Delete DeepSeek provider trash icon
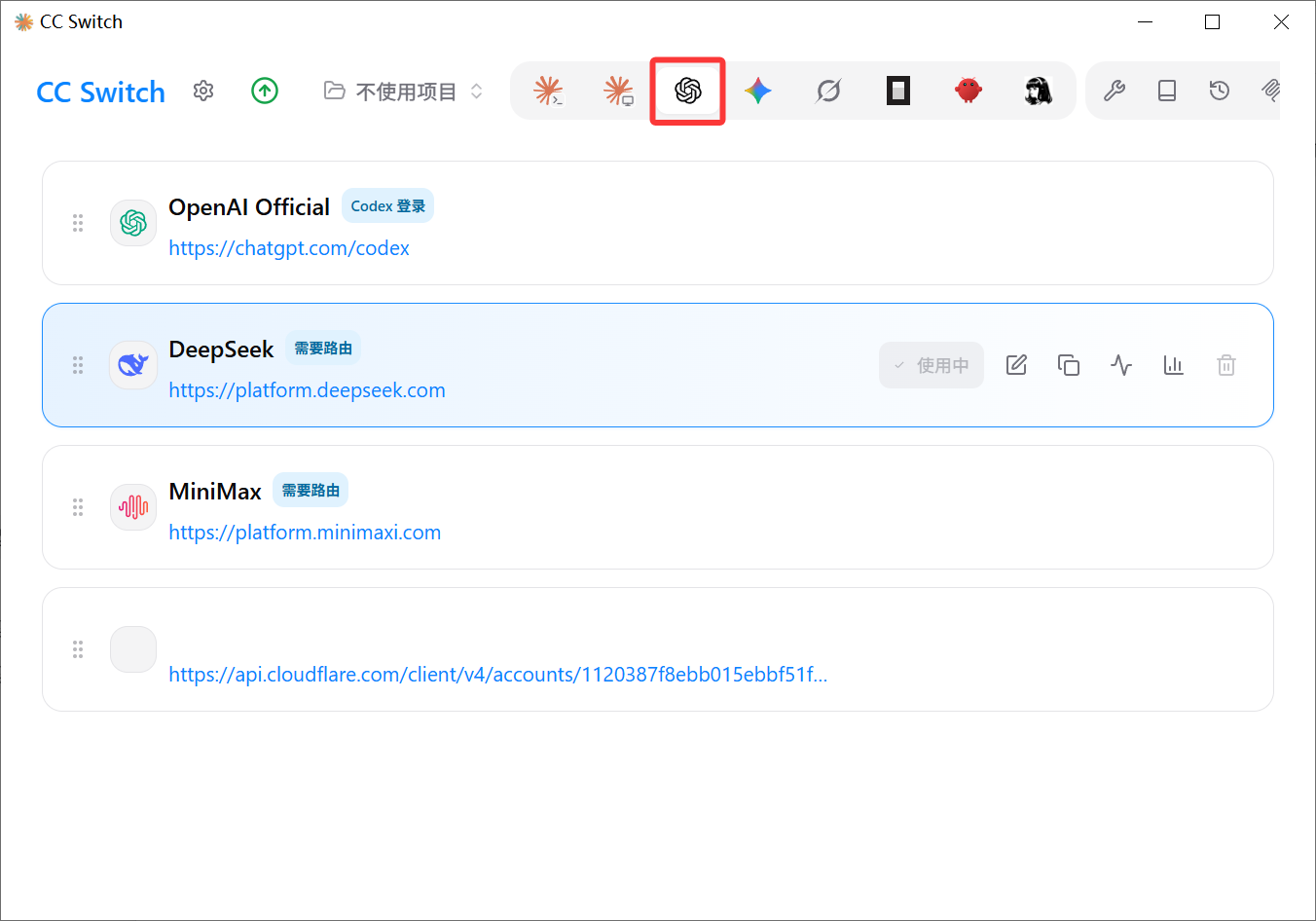The height and width of the screenshot is (921, 1316). pyautogui.click(x=1226, y=365)
